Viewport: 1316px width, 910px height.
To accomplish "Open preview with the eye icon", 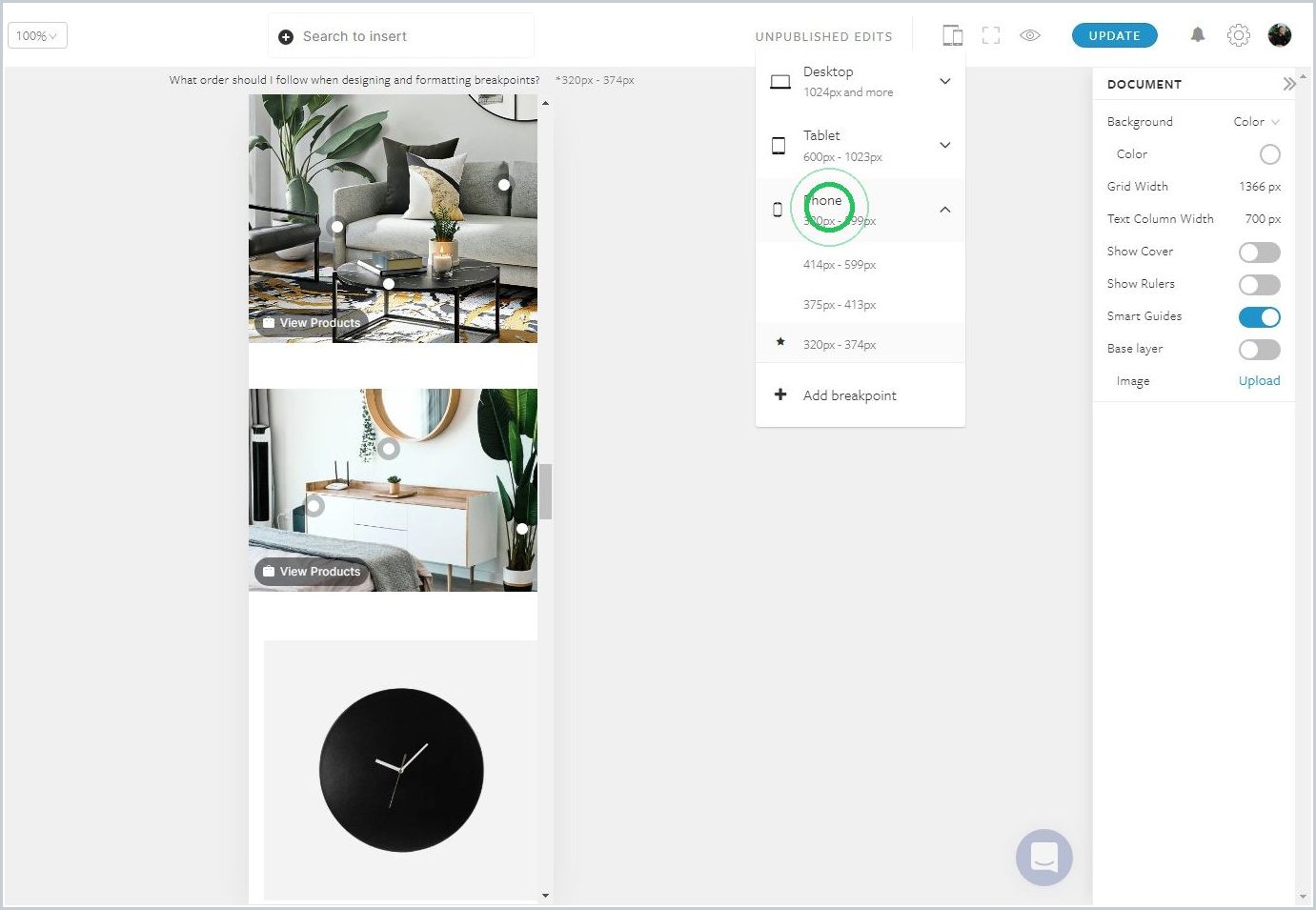I will 1030,36.
